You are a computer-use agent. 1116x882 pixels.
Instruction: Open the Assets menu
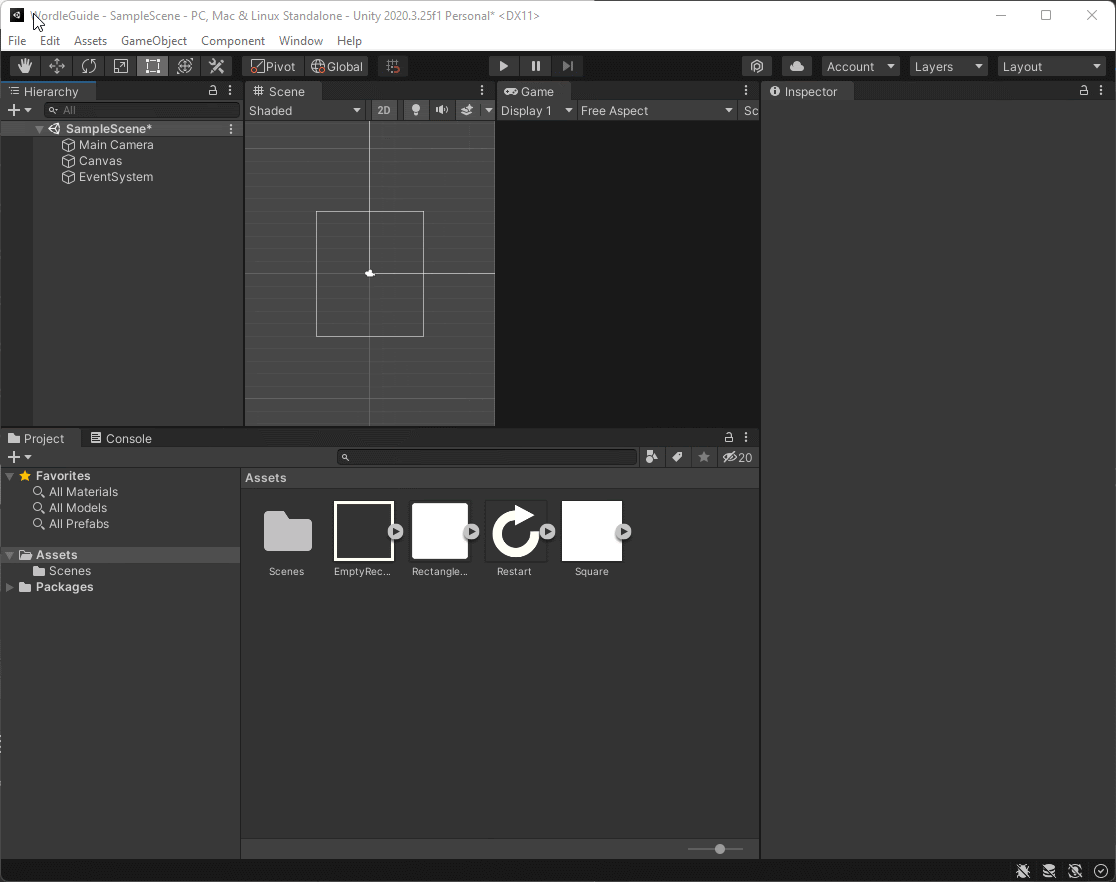click(90, 41)
